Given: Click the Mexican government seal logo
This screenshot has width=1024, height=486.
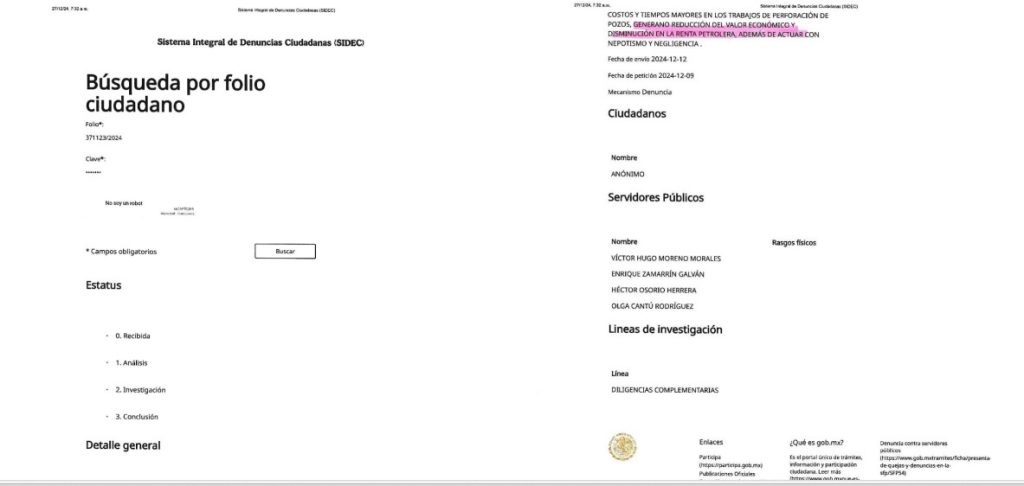Looking at the screenshot, I should coord(623,447).
